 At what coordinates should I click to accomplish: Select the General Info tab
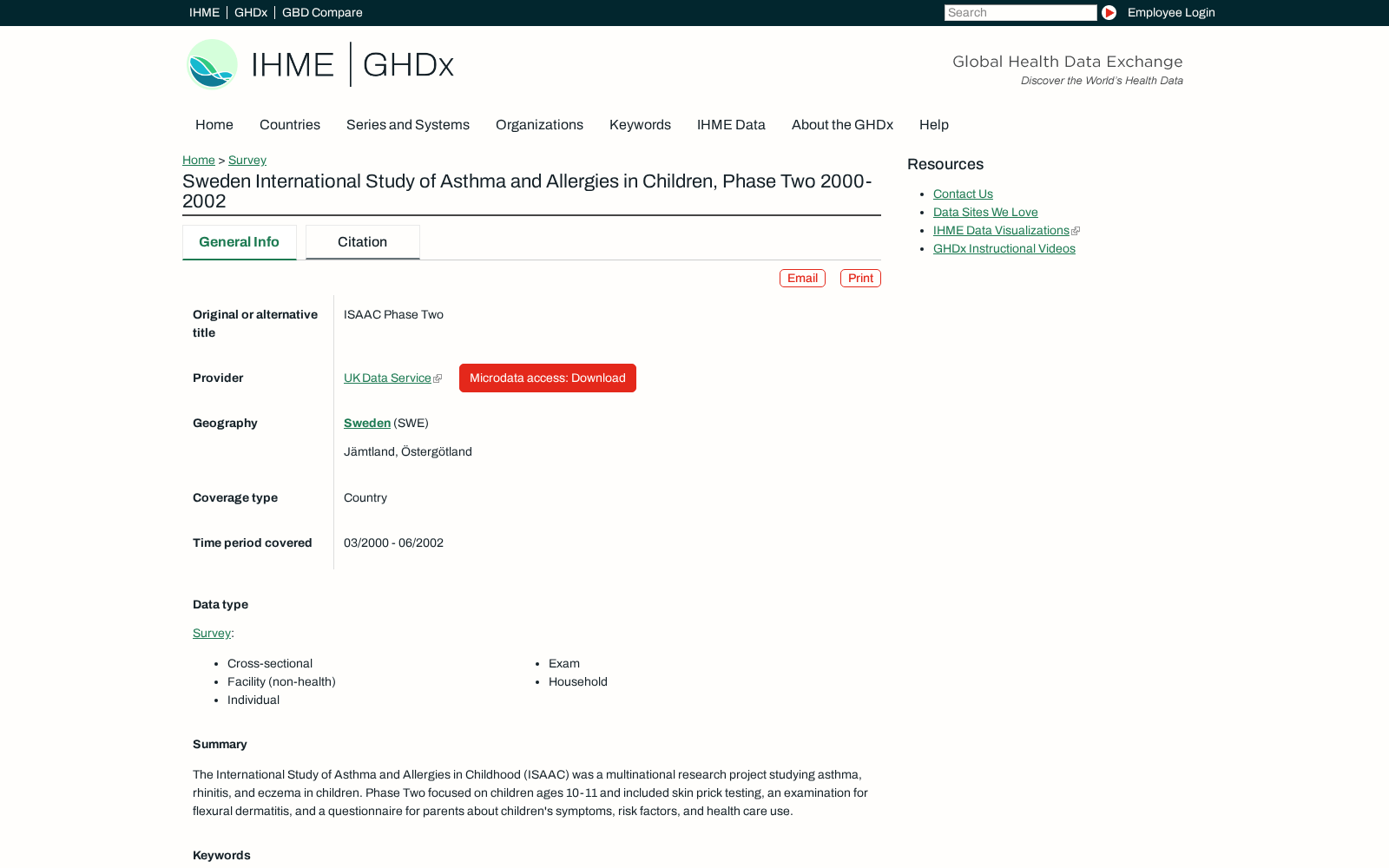point(240,242)
